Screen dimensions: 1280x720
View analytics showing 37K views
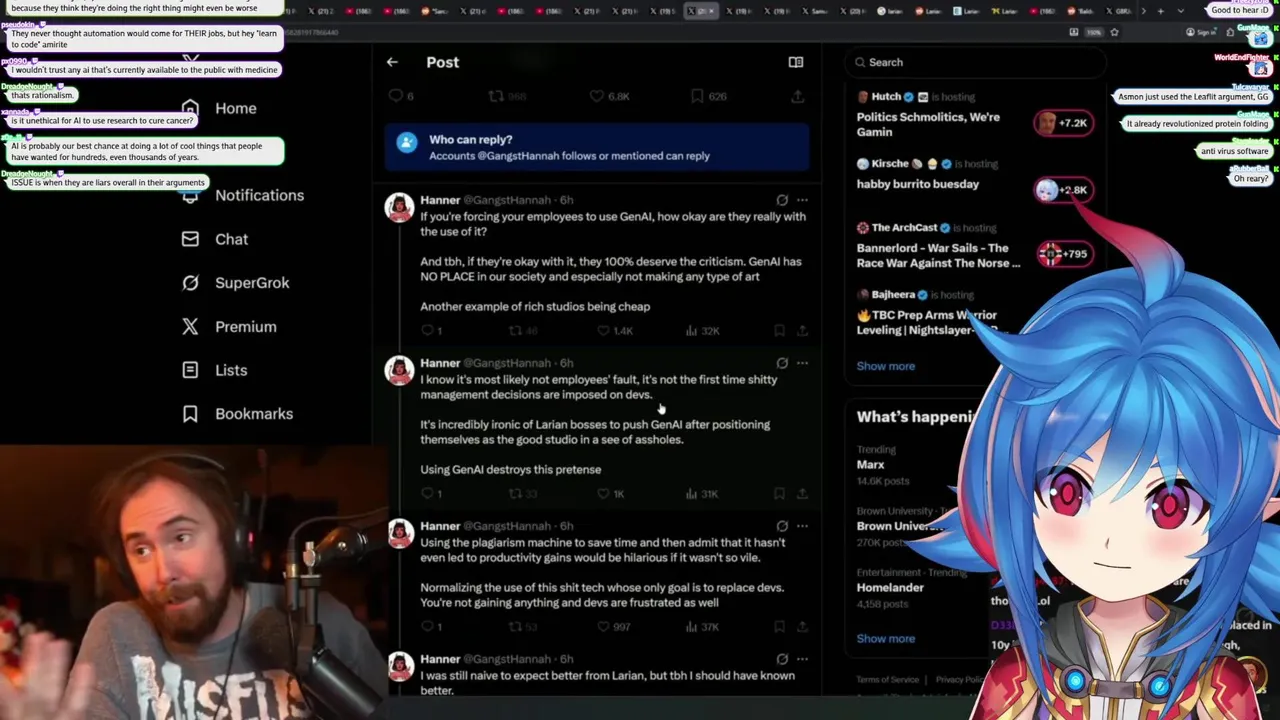(702, 626)
